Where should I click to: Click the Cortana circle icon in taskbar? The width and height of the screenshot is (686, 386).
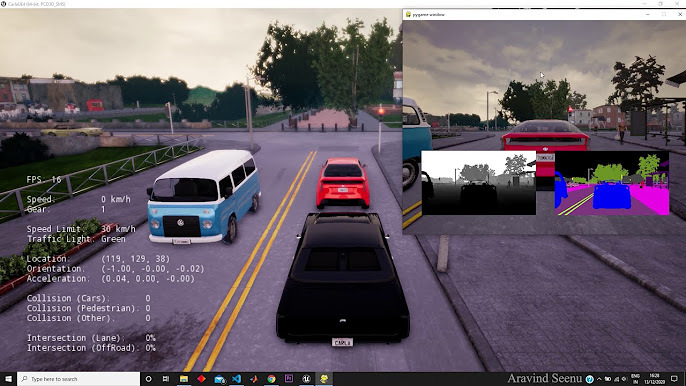coord(148,379)
